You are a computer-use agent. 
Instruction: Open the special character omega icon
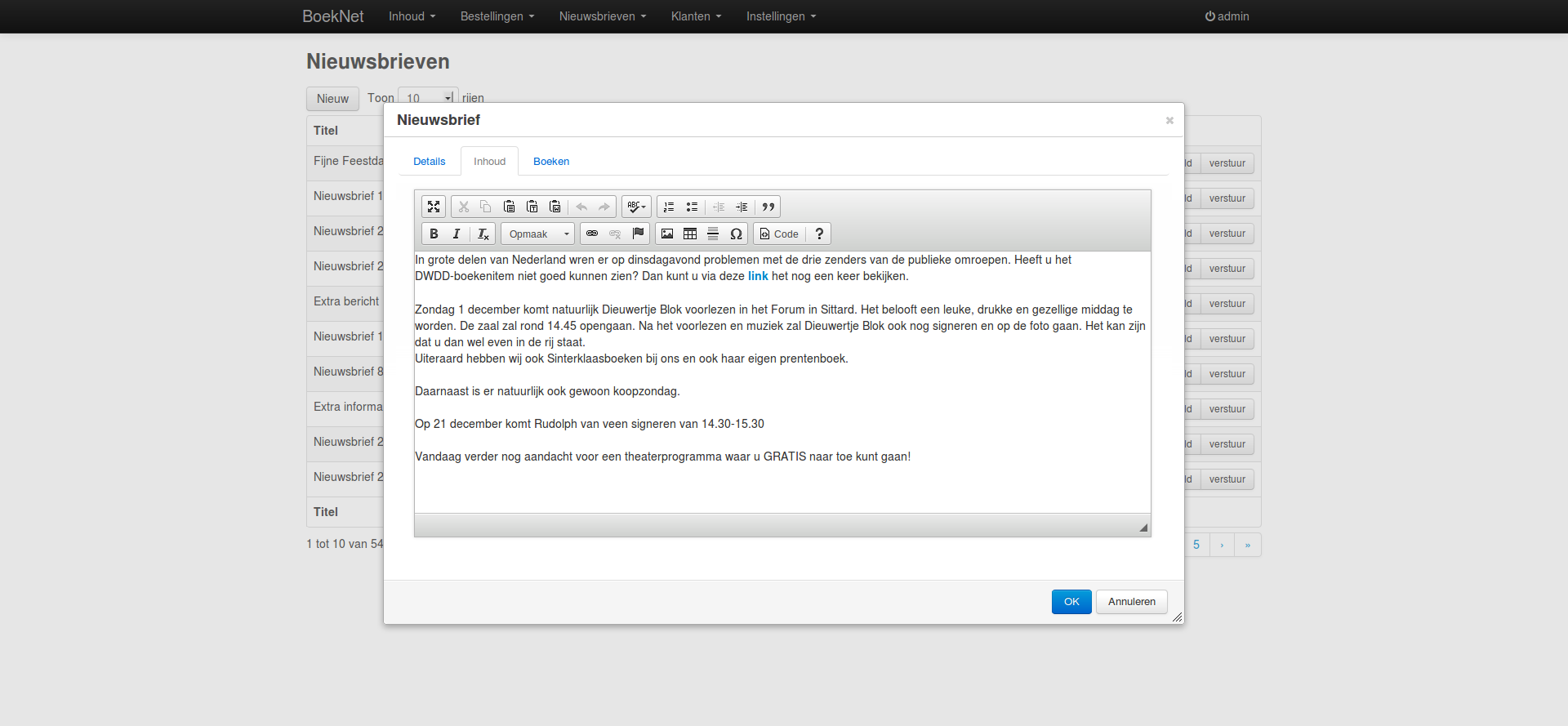pos(736,234)
